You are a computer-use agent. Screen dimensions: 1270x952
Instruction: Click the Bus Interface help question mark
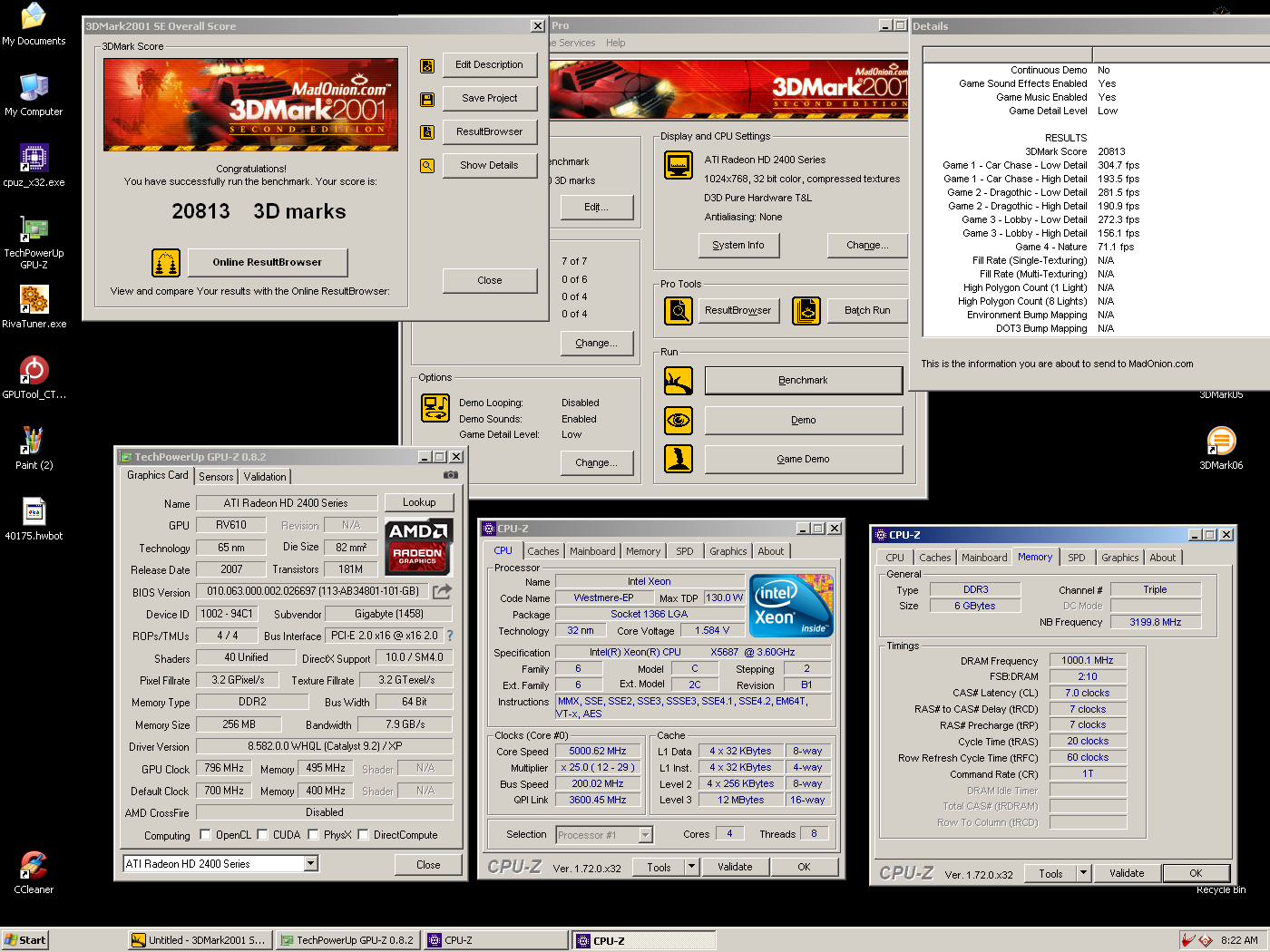click(450, 636)
